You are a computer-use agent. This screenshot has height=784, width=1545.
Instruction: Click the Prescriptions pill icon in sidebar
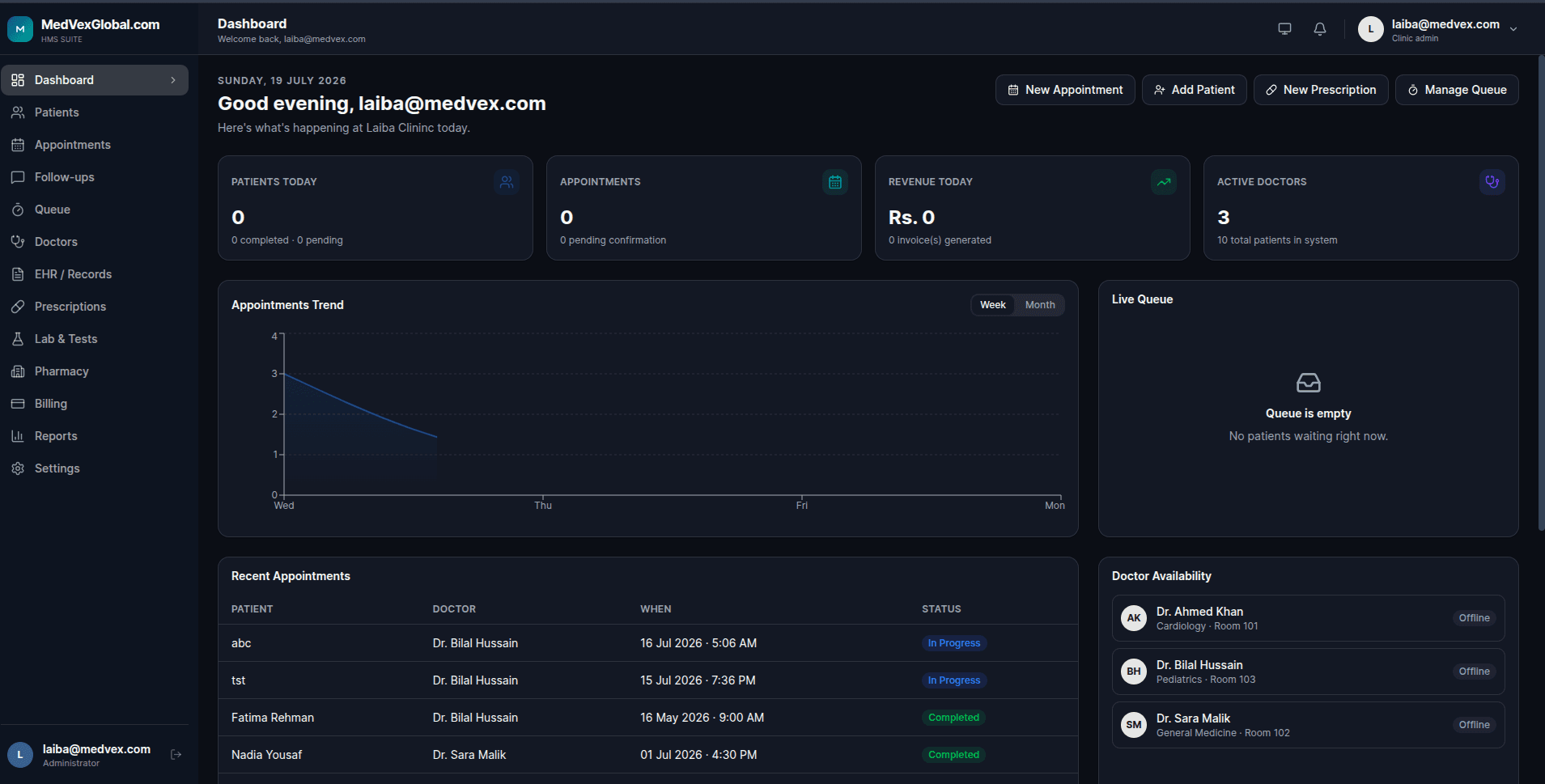(18, 307)
